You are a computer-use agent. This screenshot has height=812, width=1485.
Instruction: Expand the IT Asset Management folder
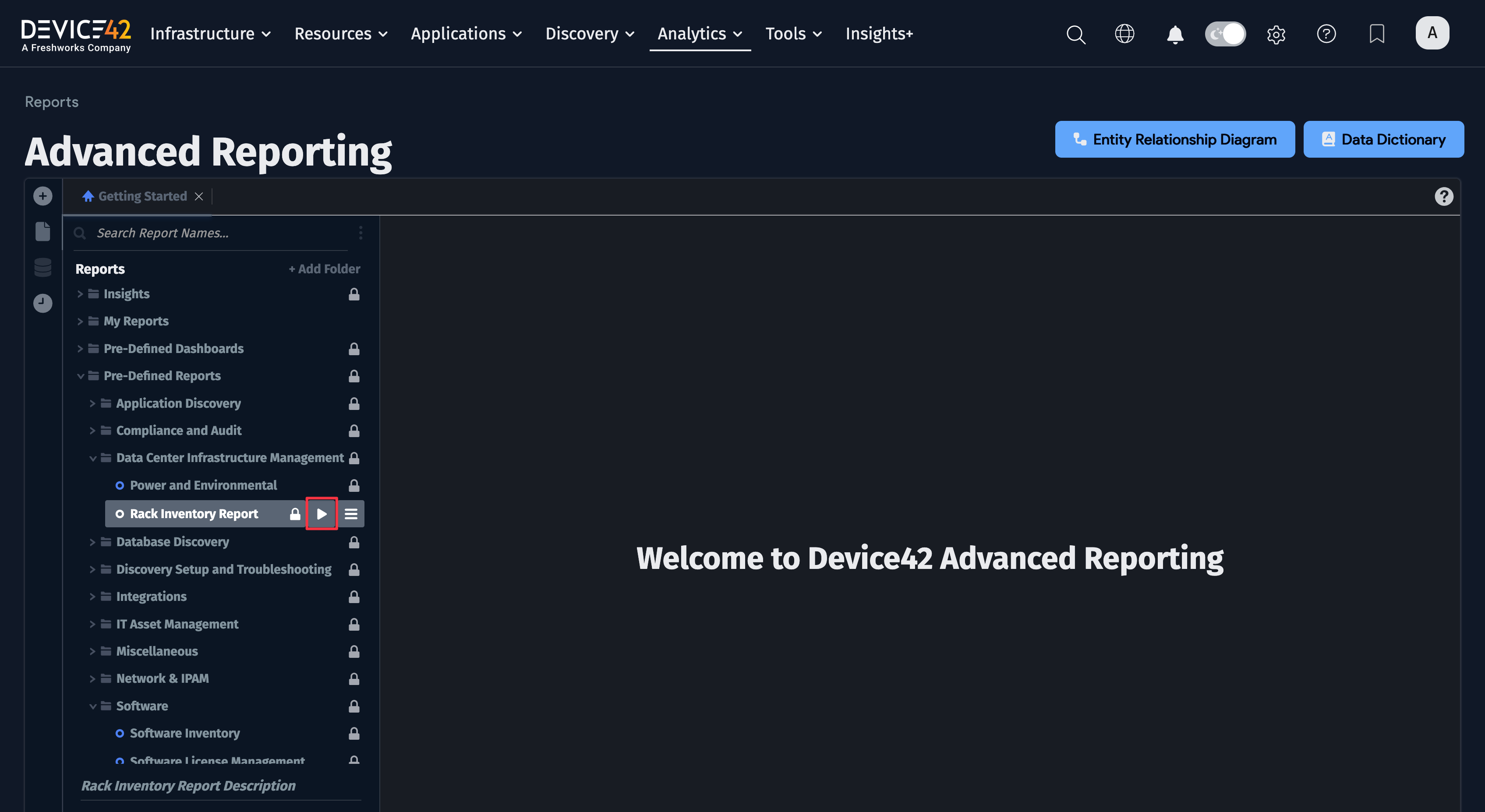point(92,624)
